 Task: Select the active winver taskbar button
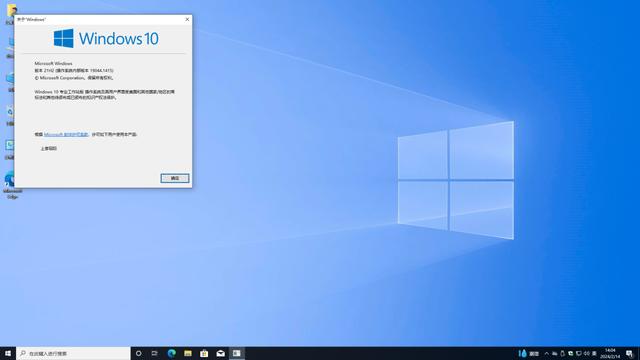[x=237, y=353]
